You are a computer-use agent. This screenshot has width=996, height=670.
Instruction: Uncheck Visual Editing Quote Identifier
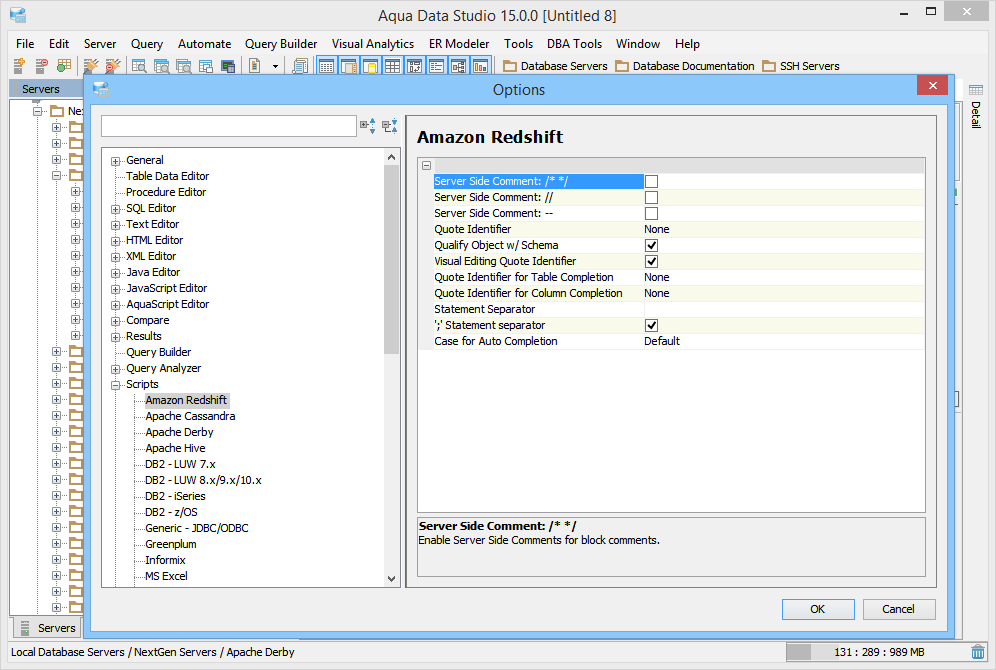[x=651, y=261]
